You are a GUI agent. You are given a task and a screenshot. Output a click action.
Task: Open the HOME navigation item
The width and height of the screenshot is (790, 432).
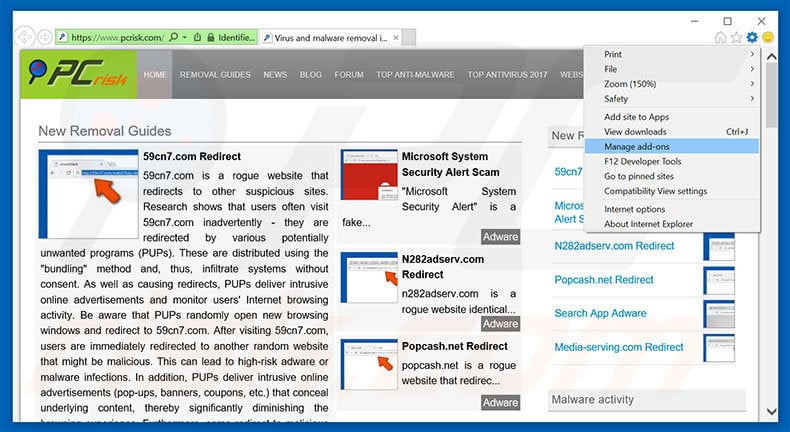click(x=155, y=74)
